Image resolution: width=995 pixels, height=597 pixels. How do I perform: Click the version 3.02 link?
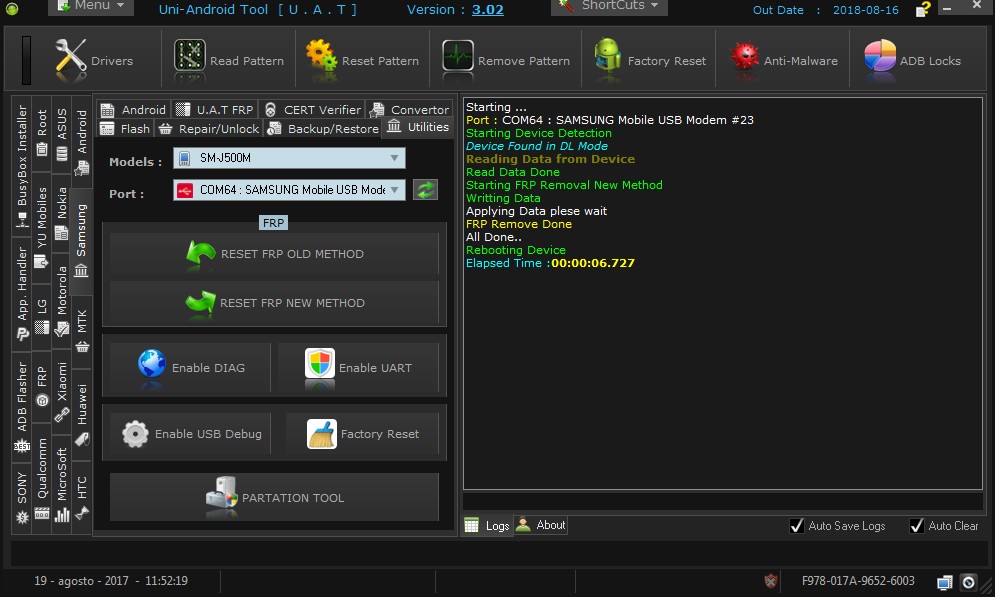click(487, 10)
